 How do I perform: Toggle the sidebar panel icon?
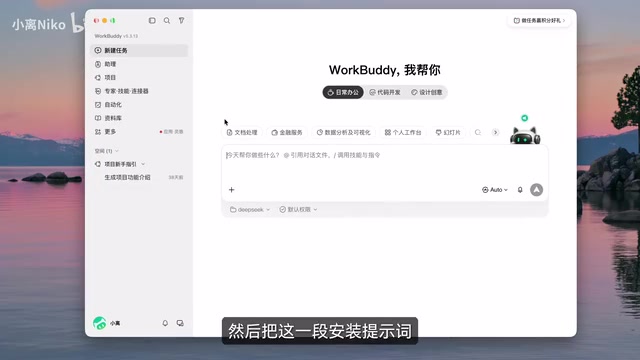click(152, 20)
